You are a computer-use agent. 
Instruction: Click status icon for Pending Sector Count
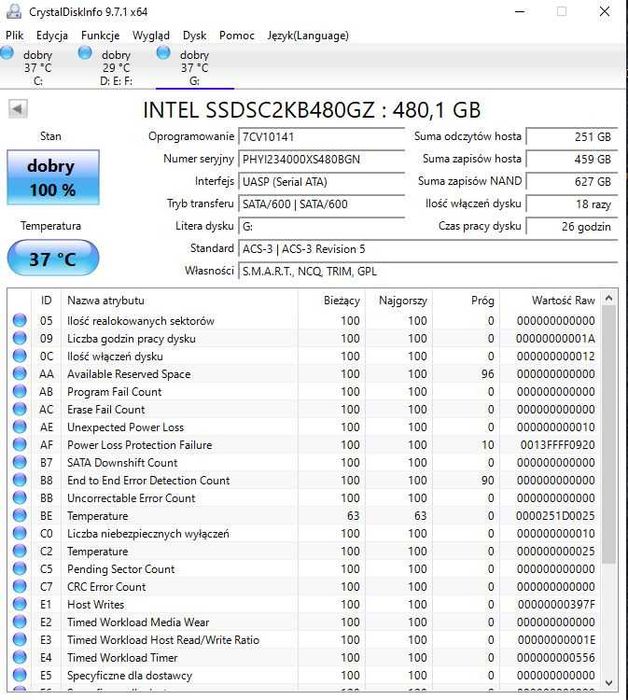click(x=20, y=568)
